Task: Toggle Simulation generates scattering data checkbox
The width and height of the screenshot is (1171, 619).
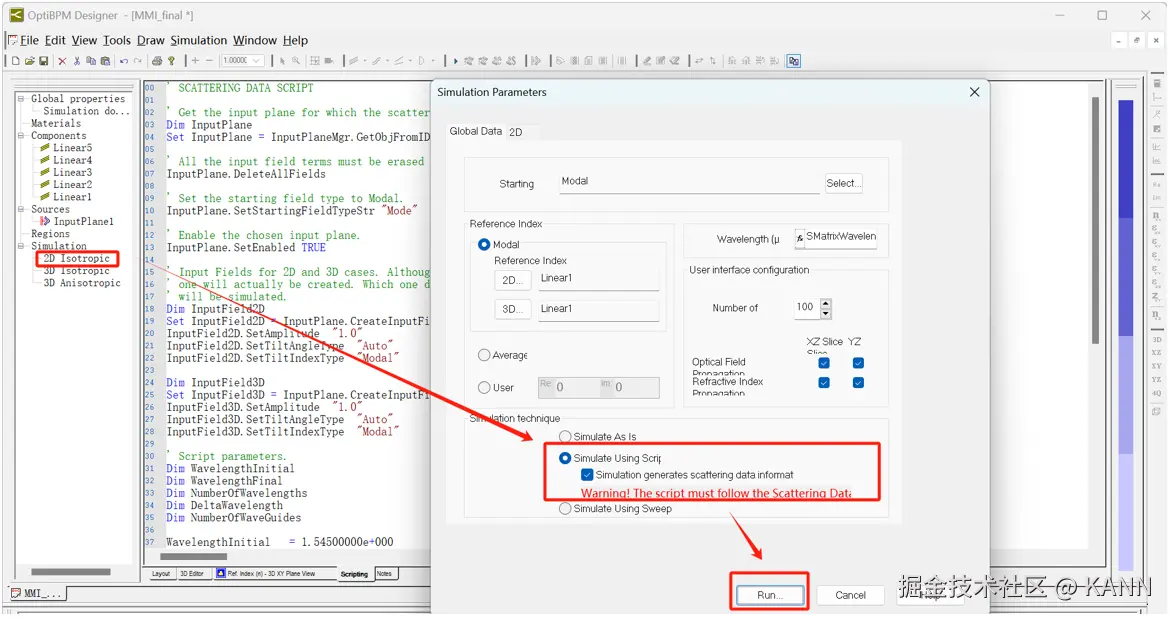Action: tap(587, 475)
